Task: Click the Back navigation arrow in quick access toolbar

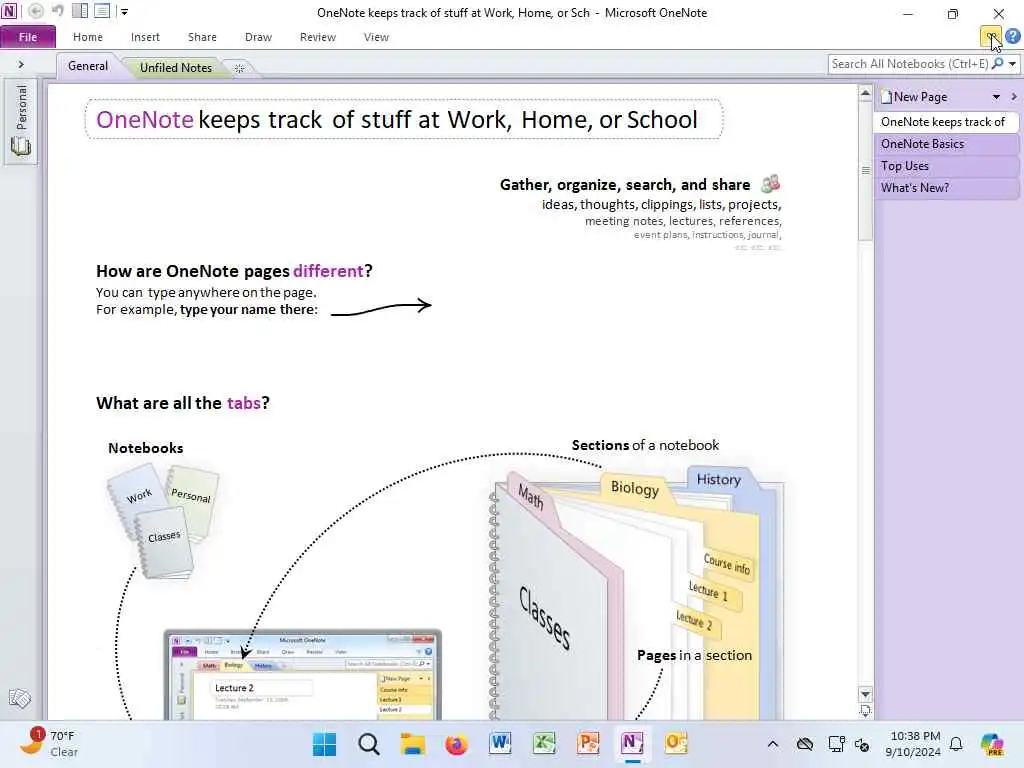Action: 35,11
